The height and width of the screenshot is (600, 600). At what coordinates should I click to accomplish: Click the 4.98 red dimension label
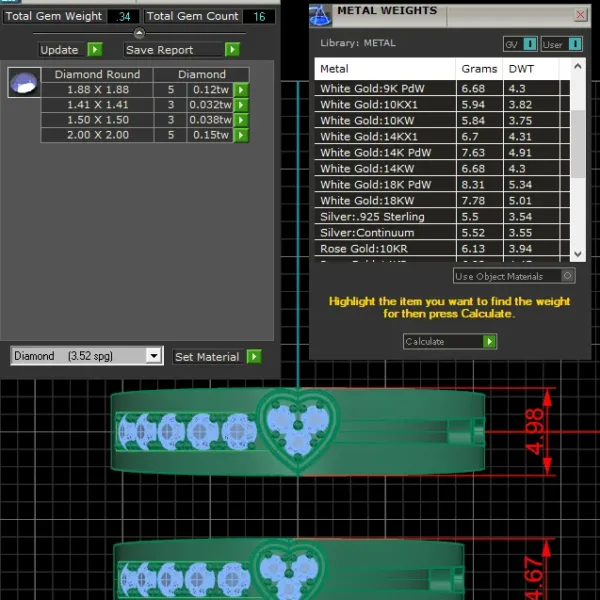[x=534, y=432]
